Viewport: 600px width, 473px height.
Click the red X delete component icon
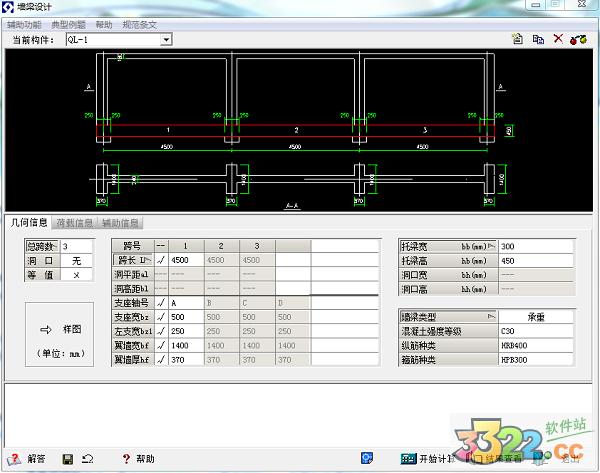(x=558, y=40)
